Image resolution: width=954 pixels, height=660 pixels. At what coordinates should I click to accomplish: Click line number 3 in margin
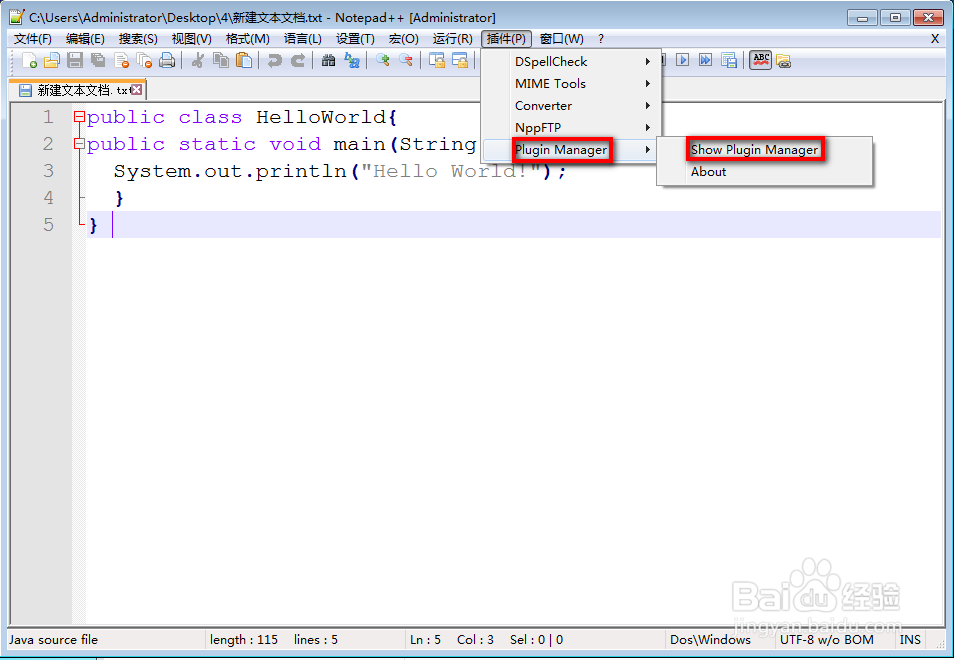pyautogui.click(x=48, y=171)
